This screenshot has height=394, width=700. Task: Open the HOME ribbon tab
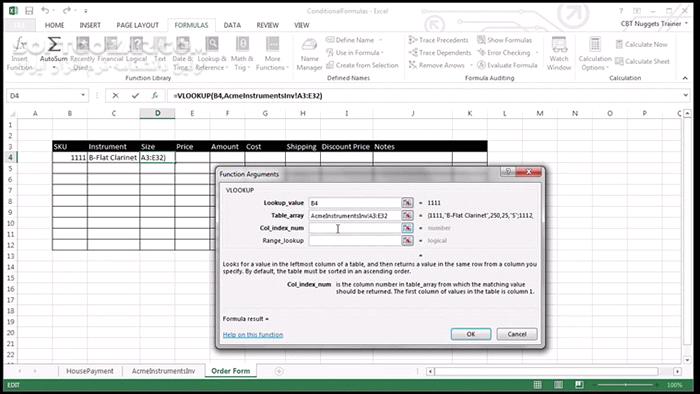pos(54,25)
